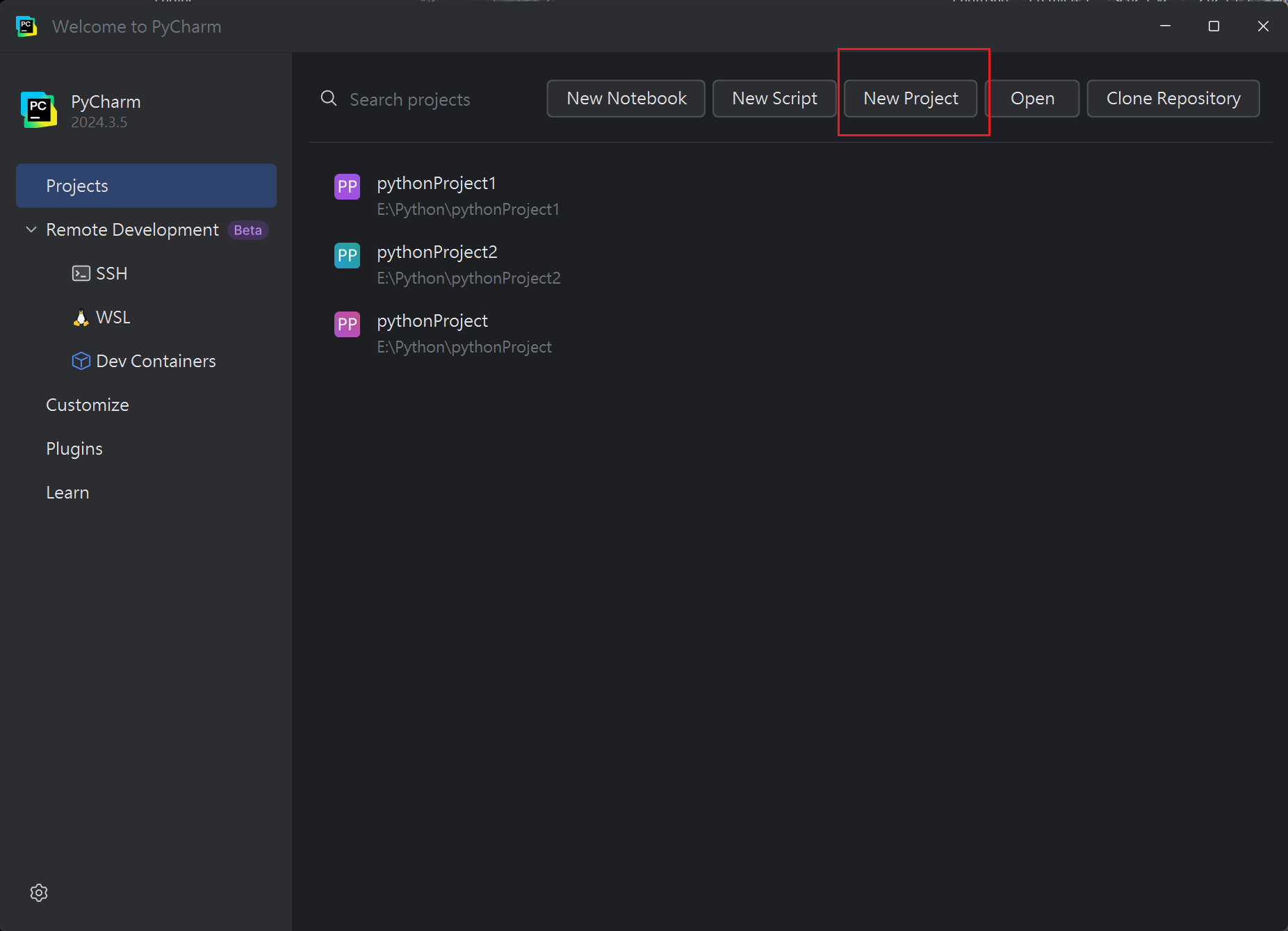Open the Remote Development section
1288x931 pixels.
click(x=132, y=229)
